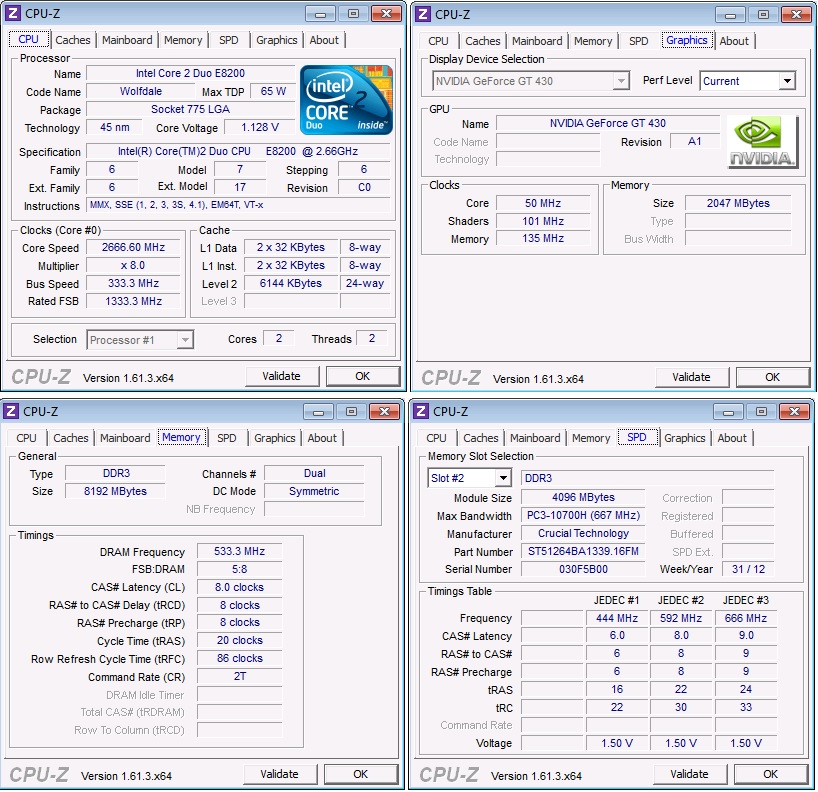The height and width of the screenshot is (792, 818).
Task: Open the NVIDIA GeForce GT 430 device dropdown
Action: tap(621, 81)
